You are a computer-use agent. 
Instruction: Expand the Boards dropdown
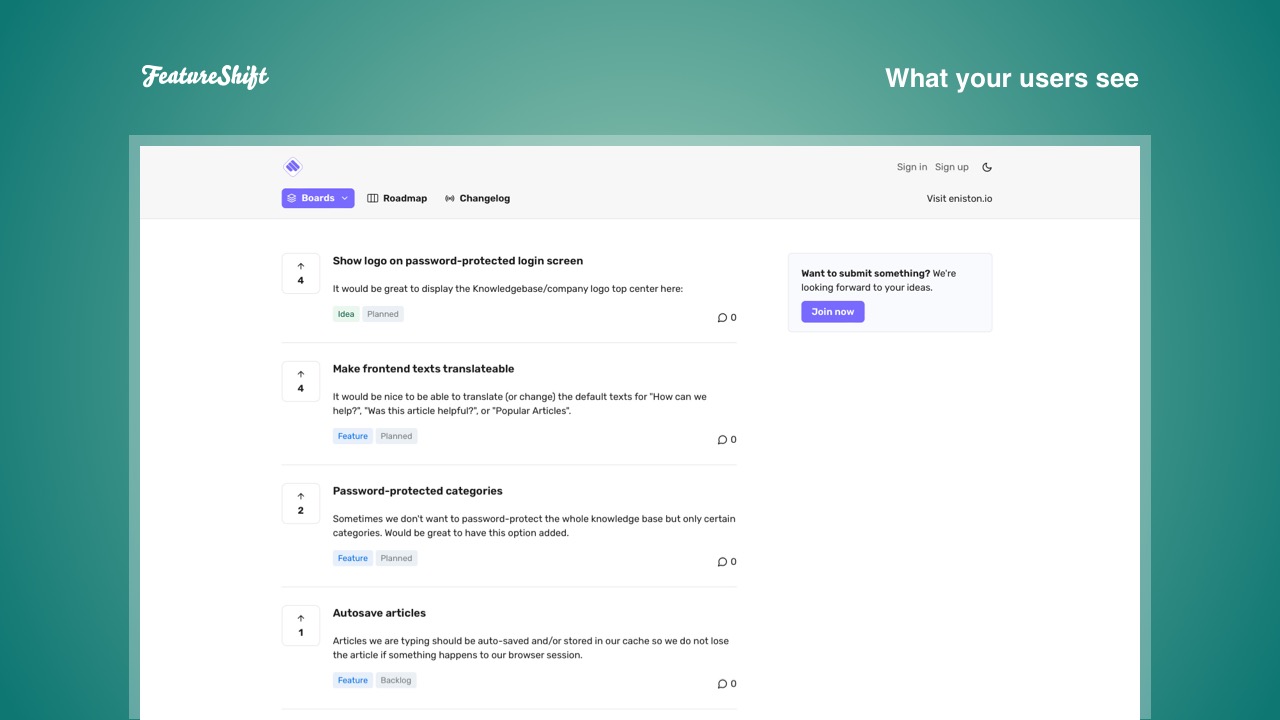pyautogui.click(x=318, y=198)
